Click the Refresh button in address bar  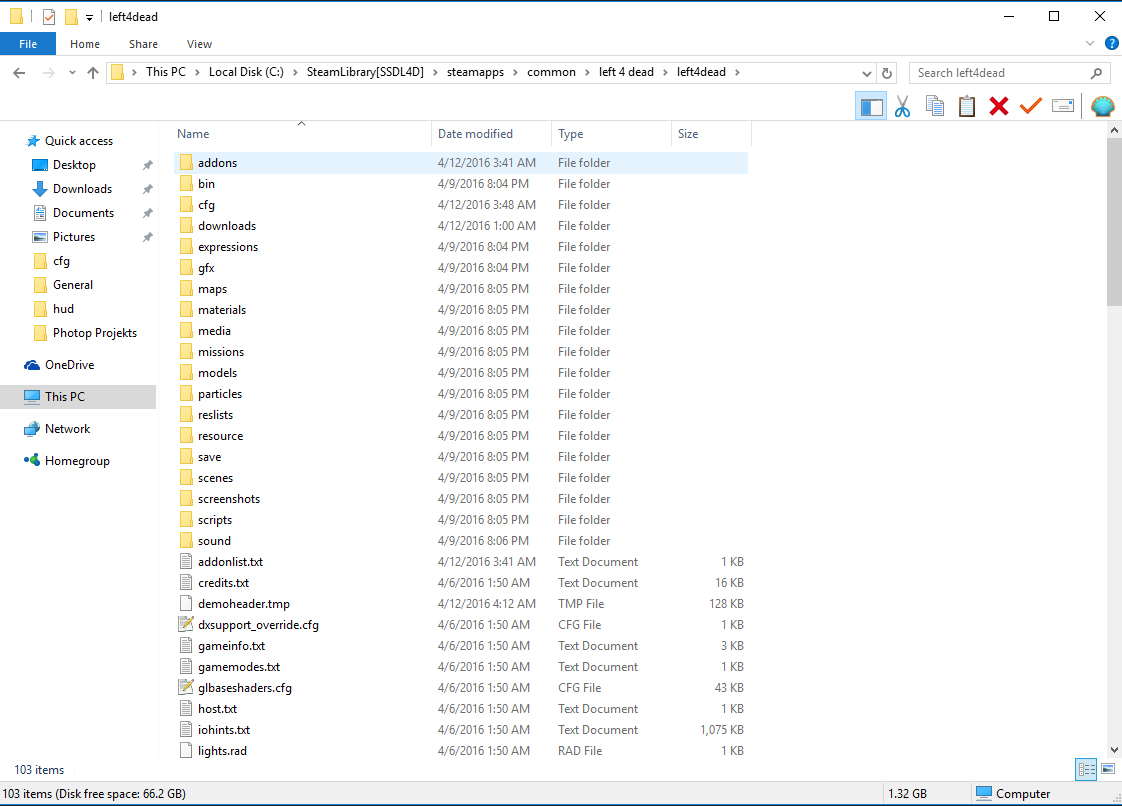887,73
